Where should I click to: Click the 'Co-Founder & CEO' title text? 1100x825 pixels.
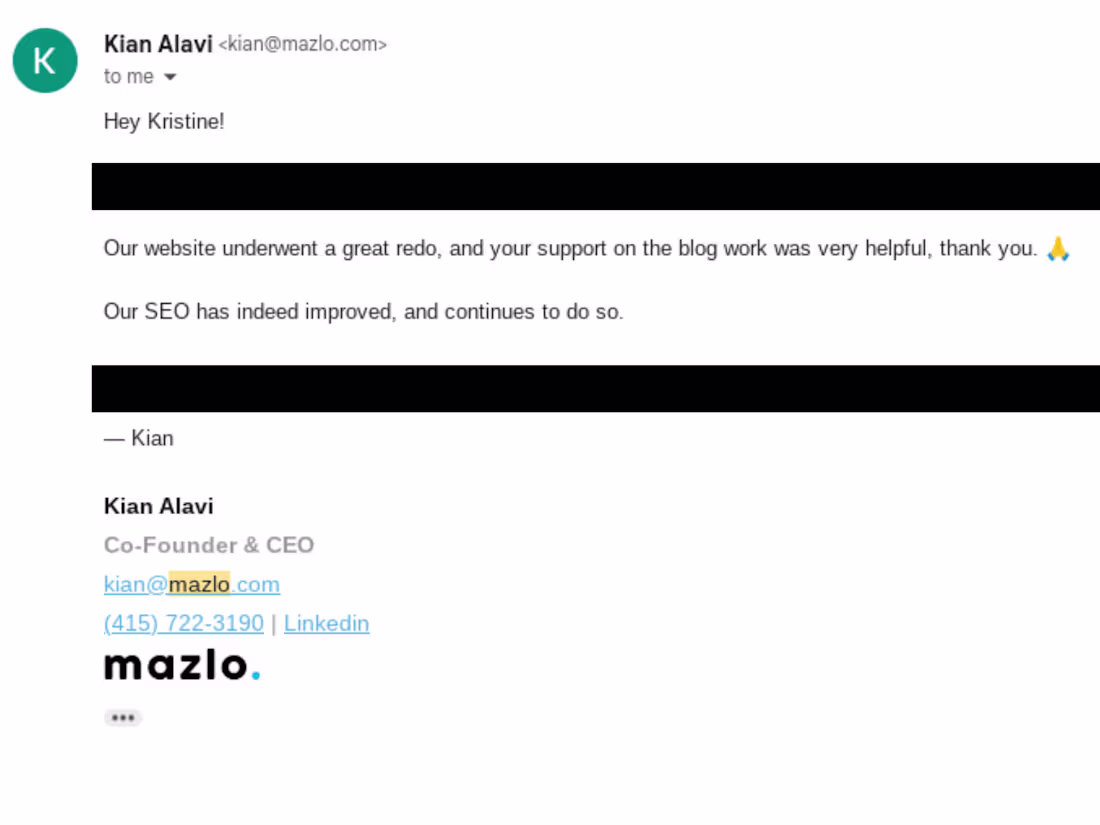point(208,545)
